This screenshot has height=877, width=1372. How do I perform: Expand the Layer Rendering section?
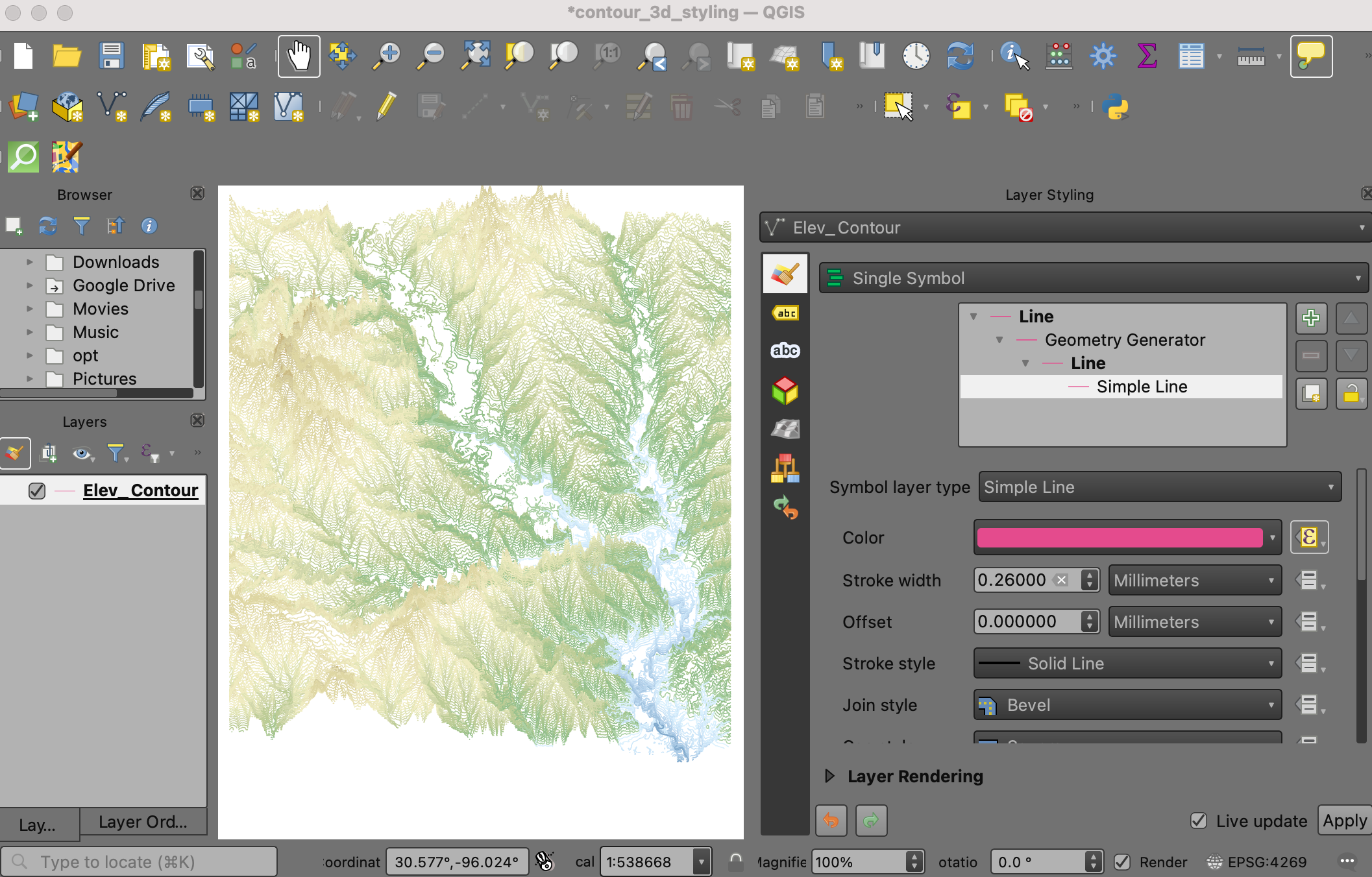pos(829,776)
